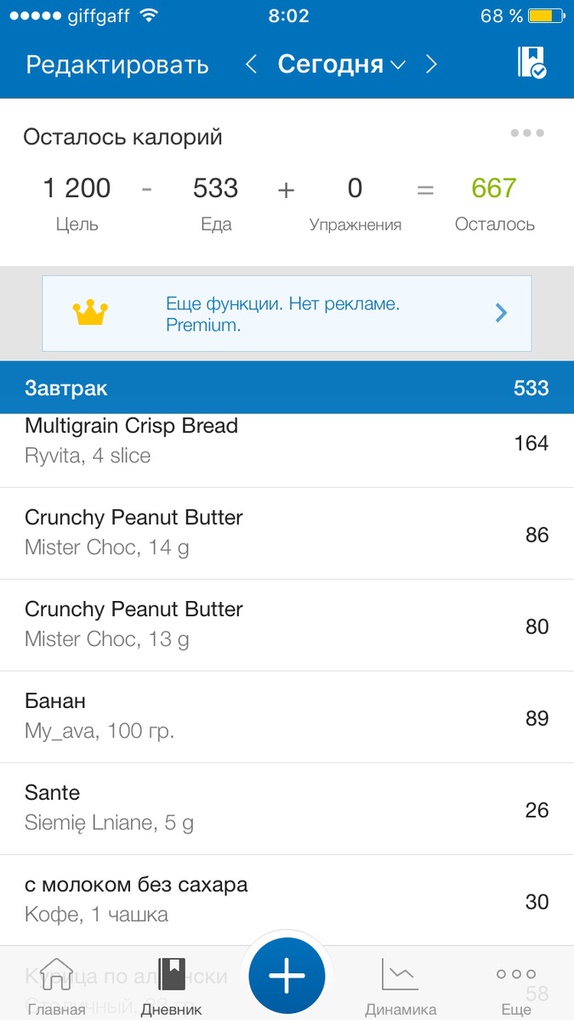Go to previous day with left chevron
574x1020 pixels.
(x=251, y=64)
